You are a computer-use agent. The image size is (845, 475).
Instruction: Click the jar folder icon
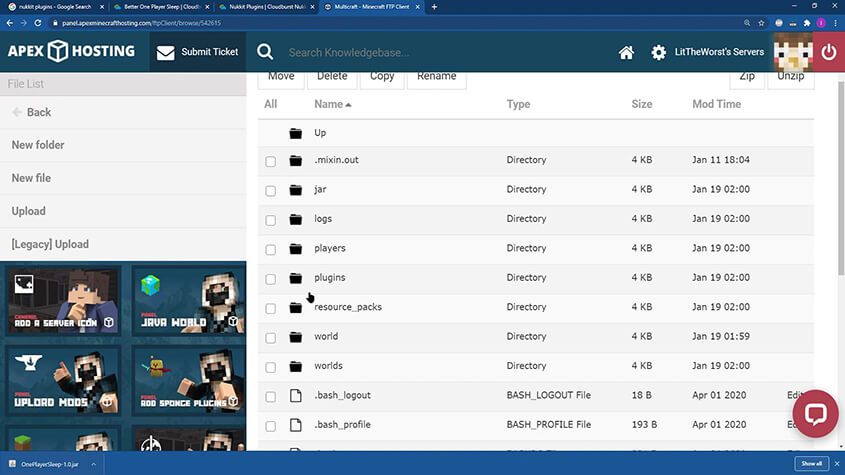tap(295, 190)
